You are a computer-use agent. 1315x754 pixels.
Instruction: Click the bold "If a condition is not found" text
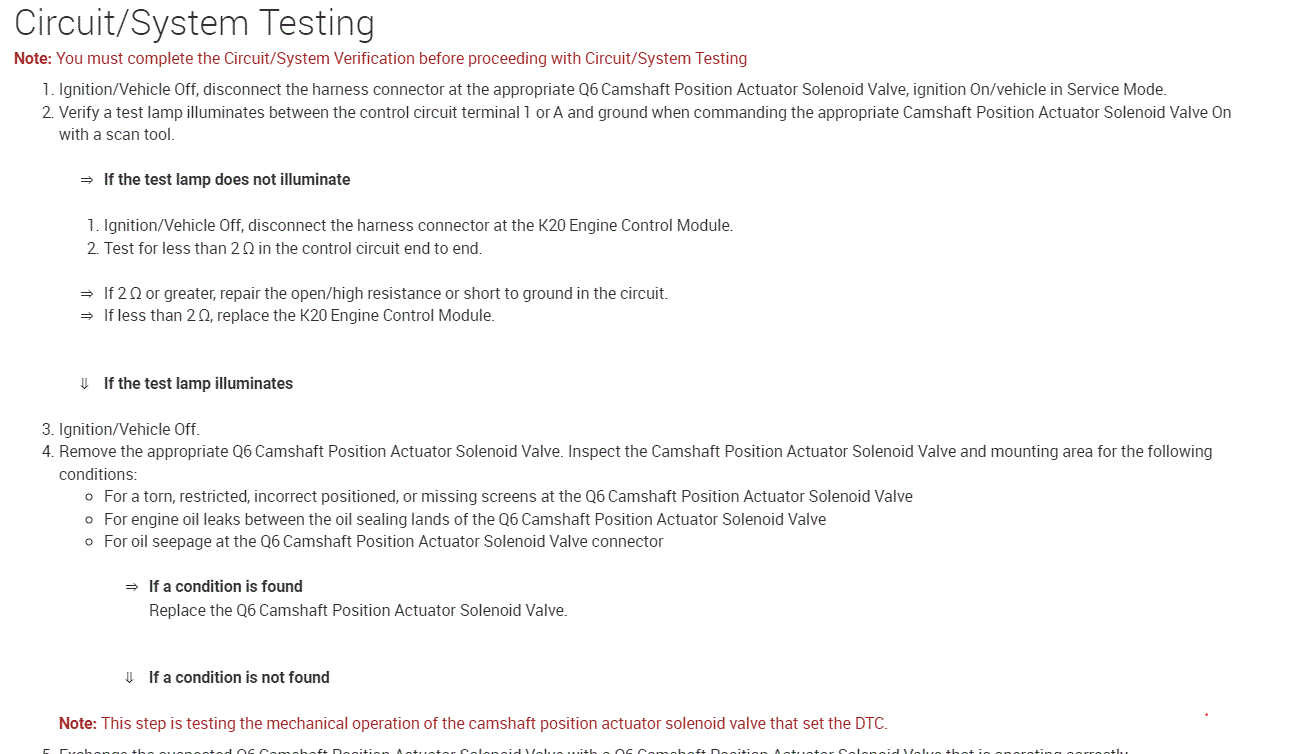click(239, 678)
